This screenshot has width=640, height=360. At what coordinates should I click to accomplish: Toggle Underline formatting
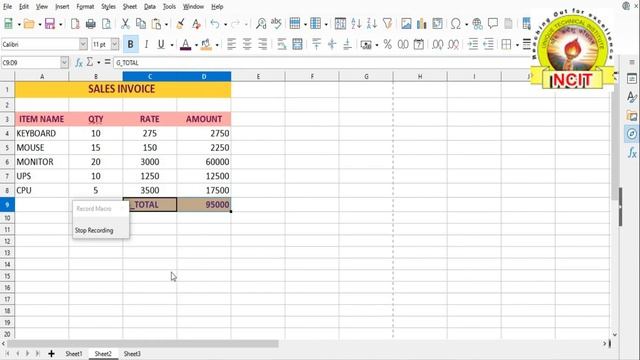tap(161, 44)
